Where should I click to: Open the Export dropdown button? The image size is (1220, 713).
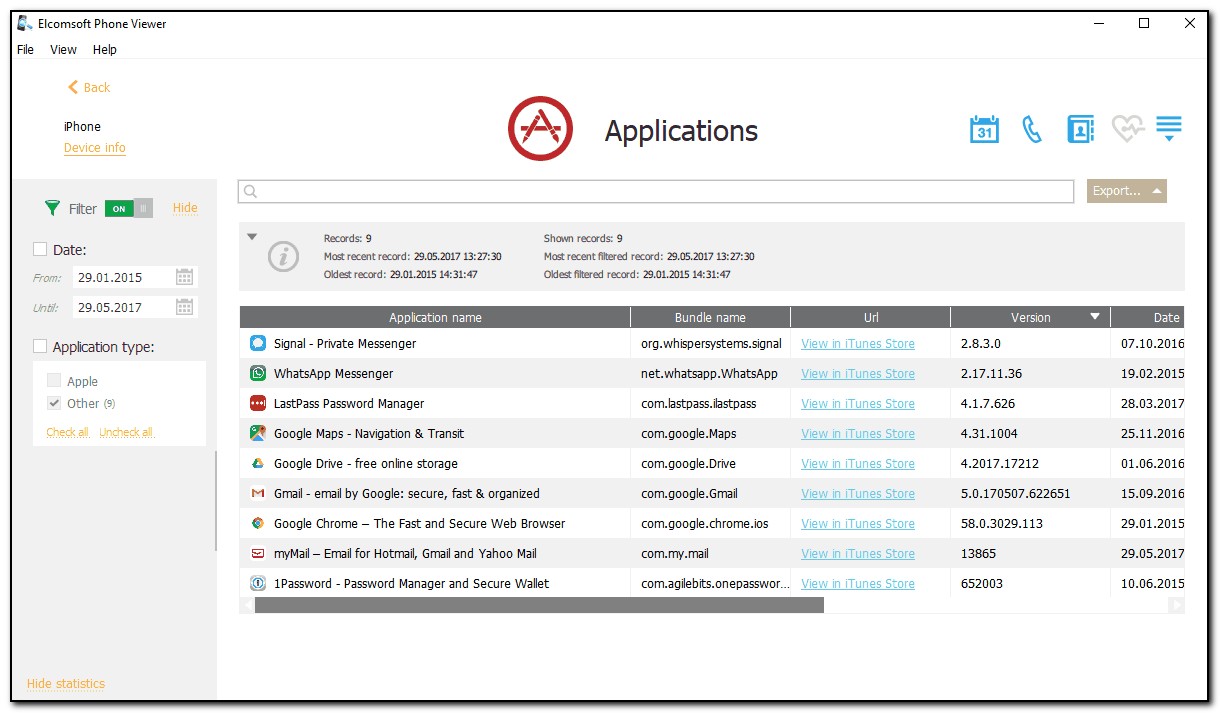1126,191
